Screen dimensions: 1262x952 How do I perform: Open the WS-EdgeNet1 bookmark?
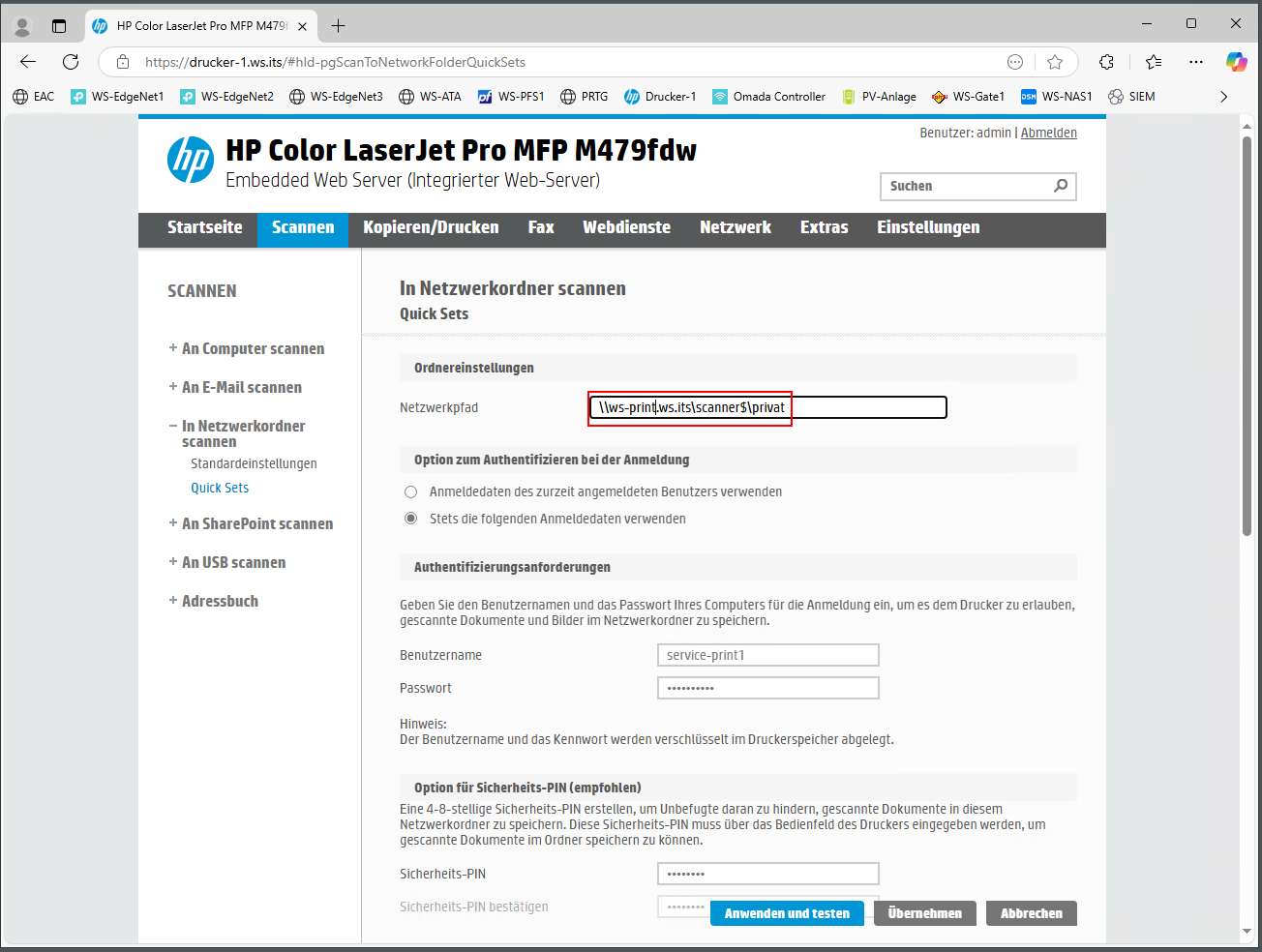(x=117, y=97)
